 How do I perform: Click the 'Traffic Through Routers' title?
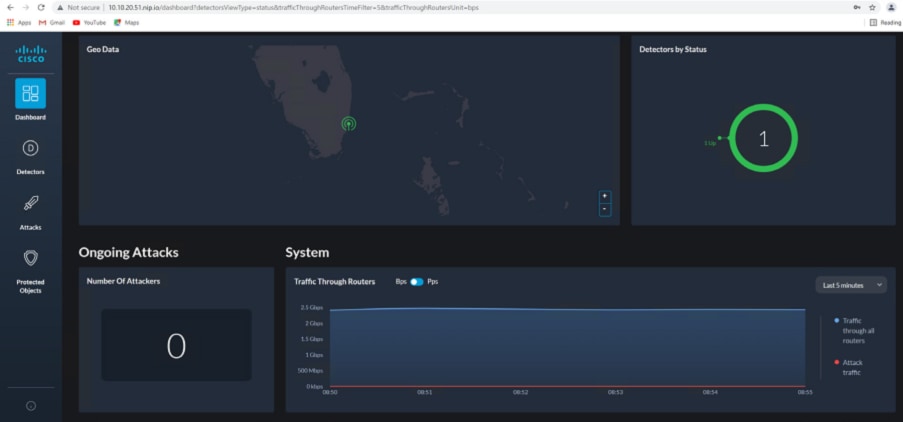coord(335,282)
